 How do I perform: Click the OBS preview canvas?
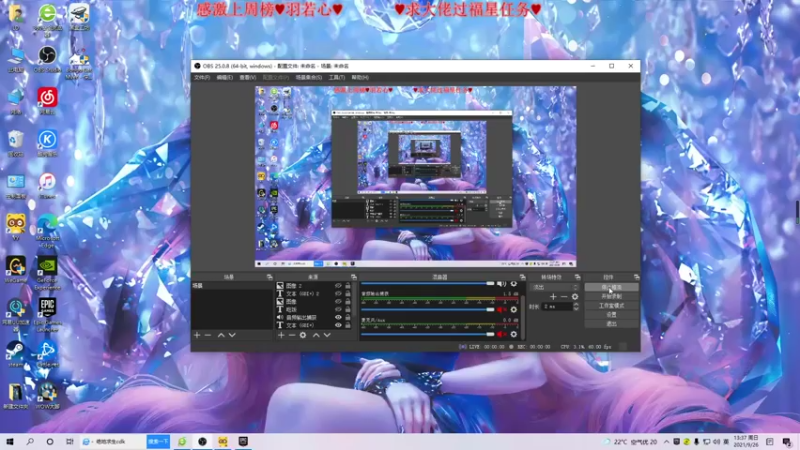point(415,177)
